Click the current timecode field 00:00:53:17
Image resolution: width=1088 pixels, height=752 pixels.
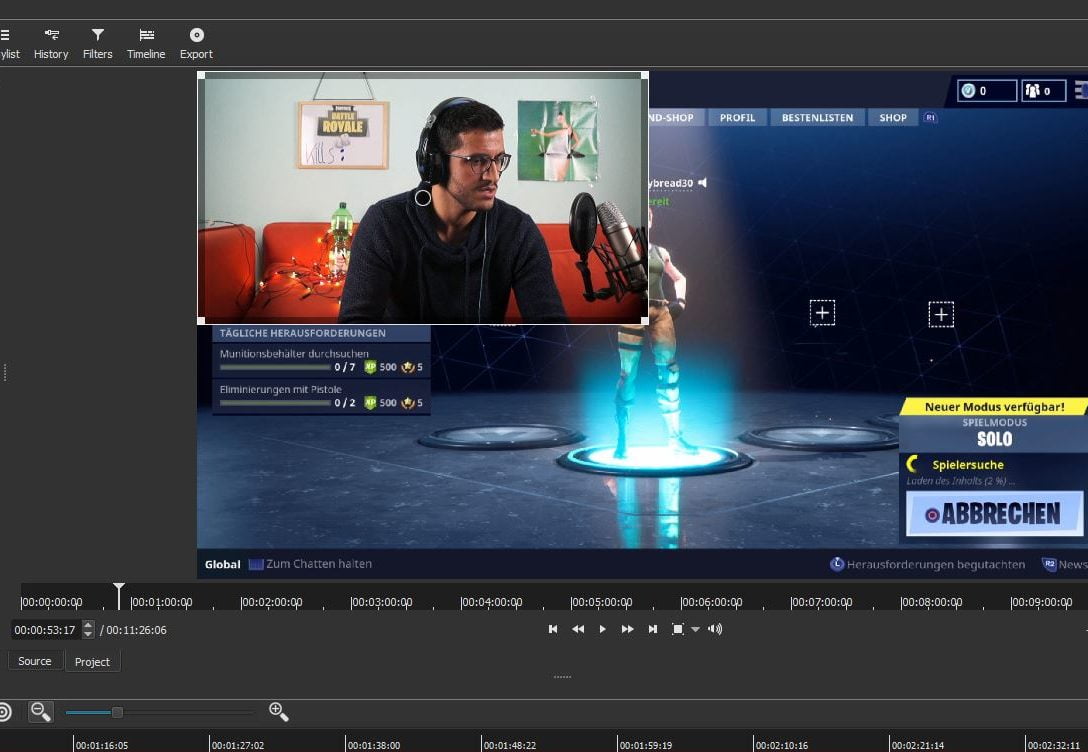(x=46, y=630)
